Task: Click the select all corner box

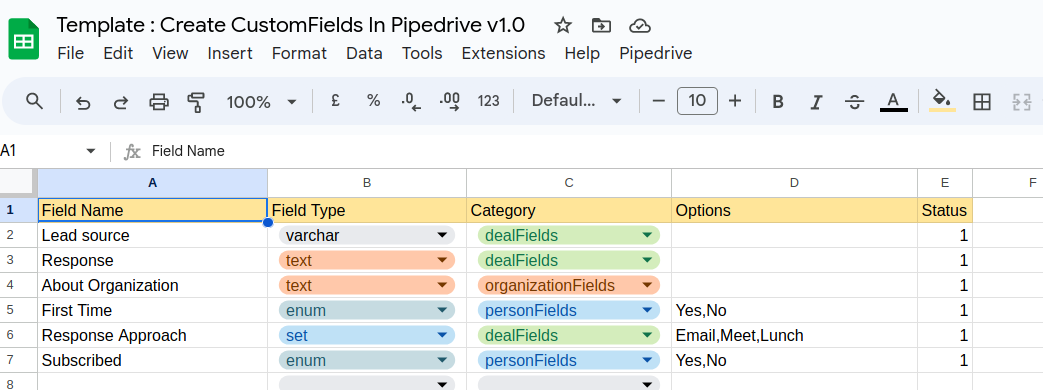Action: click(19, 182)
